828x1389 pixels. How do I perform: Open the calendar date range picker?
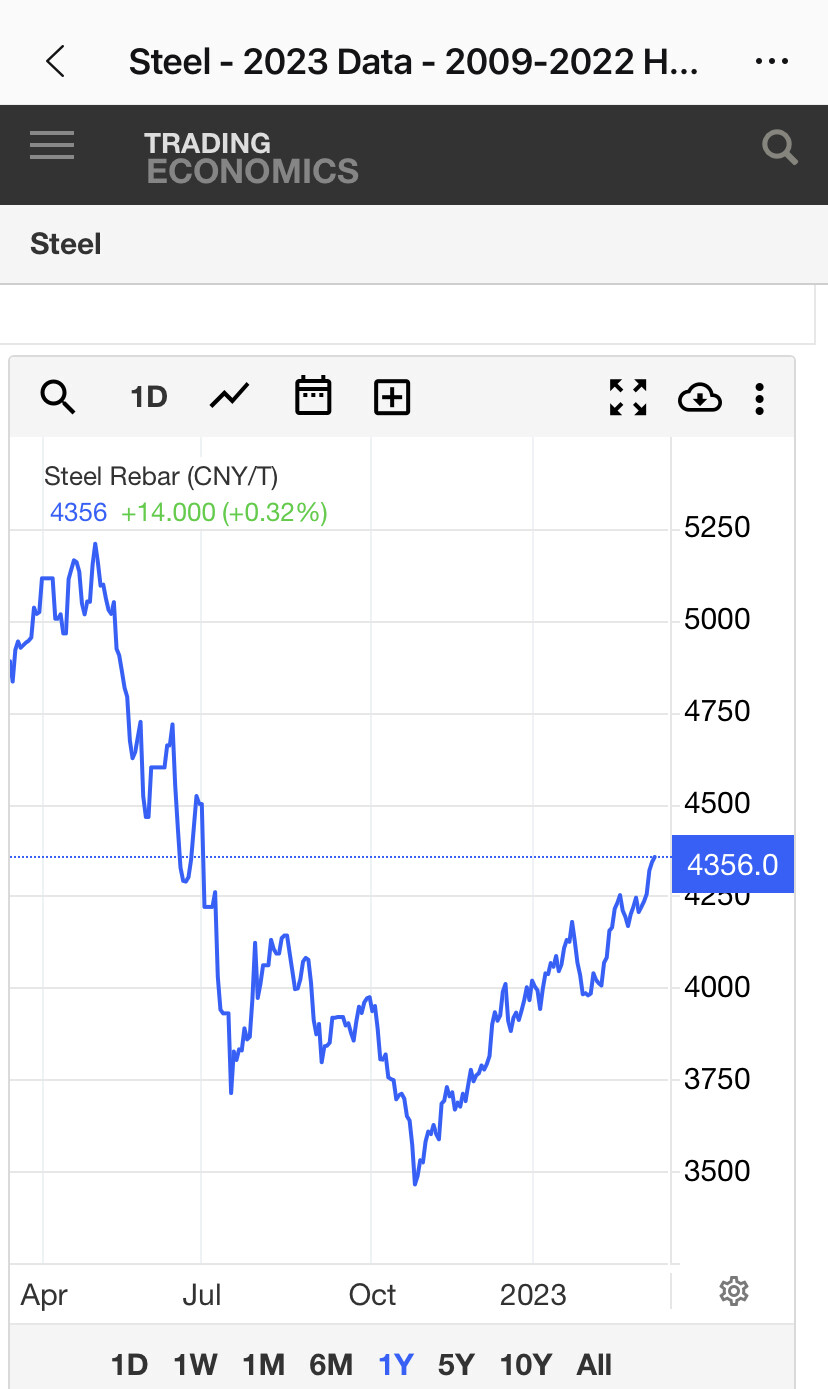[x=313, y=397]
